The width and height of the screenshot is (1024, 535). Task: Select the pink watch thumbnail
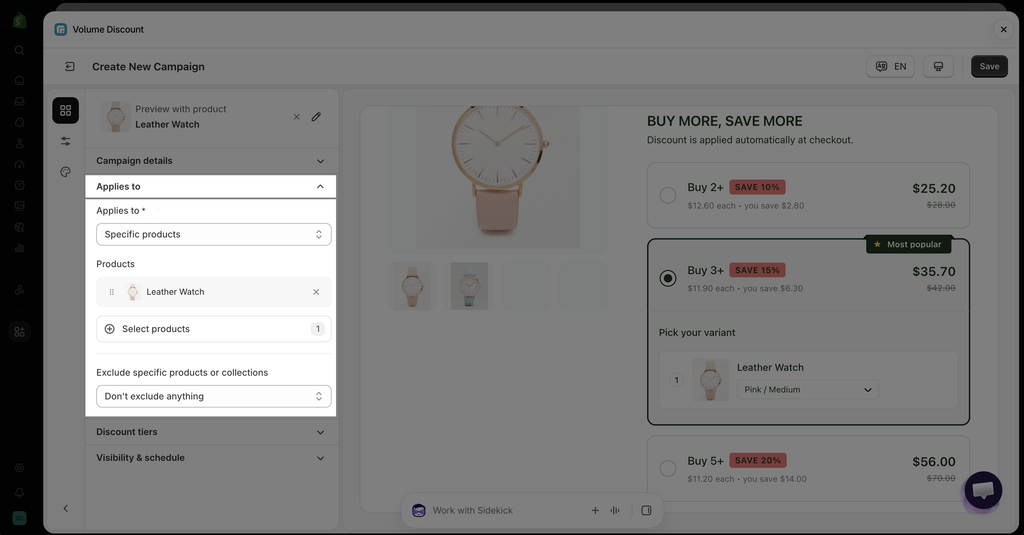(412, 286)
